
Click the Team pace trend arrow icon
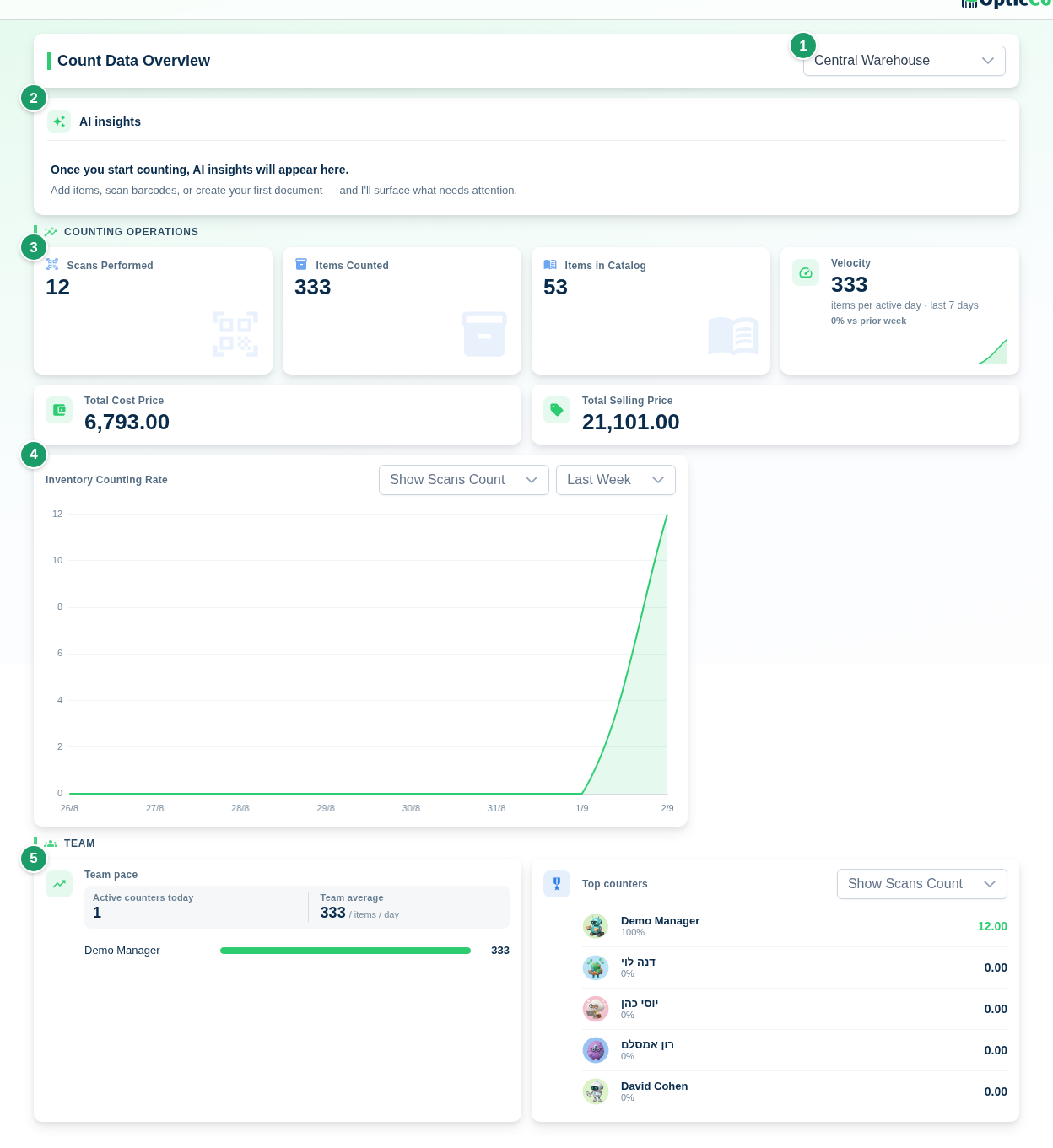coord(59,884)
